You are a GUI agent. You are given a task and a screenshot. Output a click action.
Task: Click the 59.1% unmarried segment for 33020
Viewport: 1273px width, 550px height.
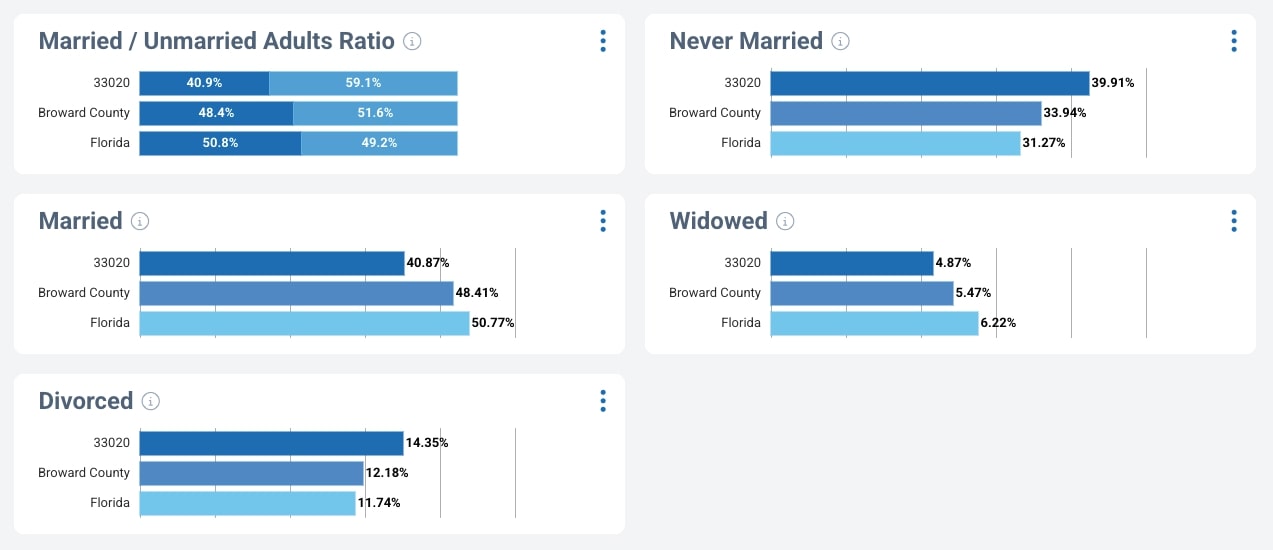click(x=363, y=83)
